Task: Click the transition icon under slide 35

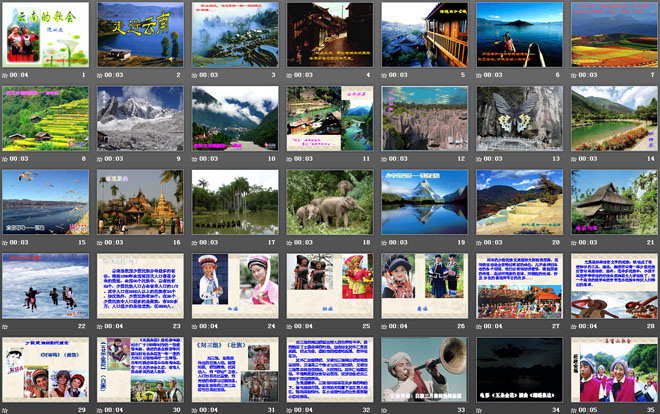Action: click(575, 409)
